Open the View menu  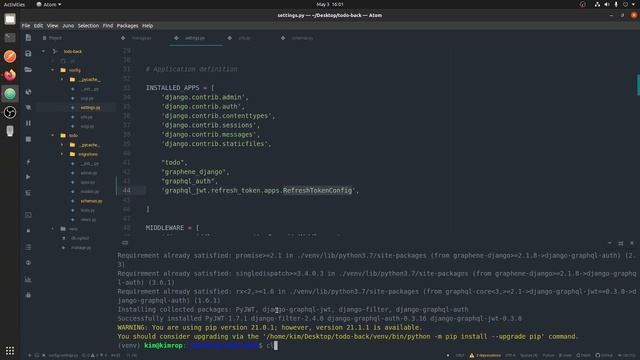coord(52,26)
